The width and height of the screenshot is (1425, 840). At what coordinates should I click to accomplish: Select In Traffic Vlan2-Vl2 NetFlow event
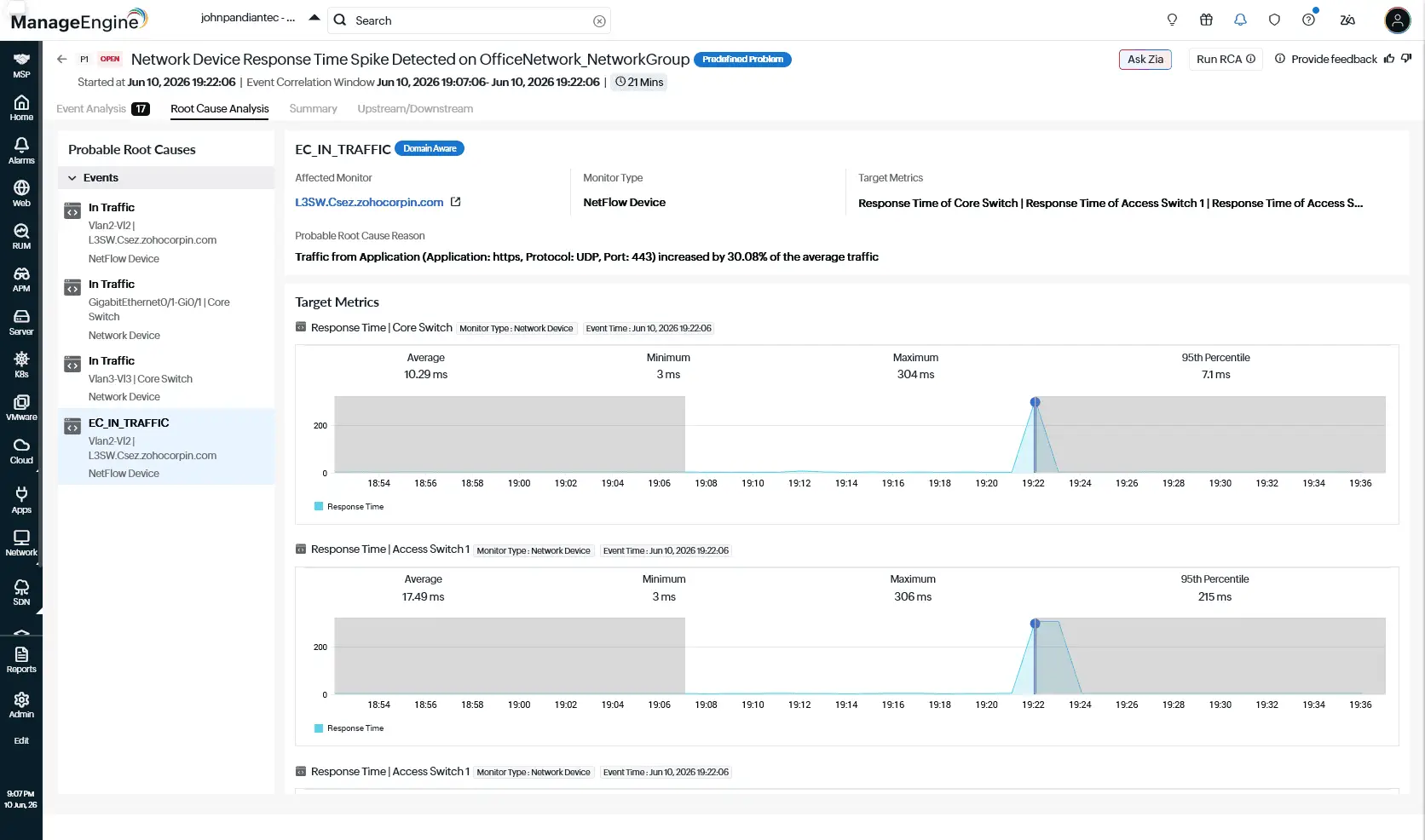click(166, 233)
